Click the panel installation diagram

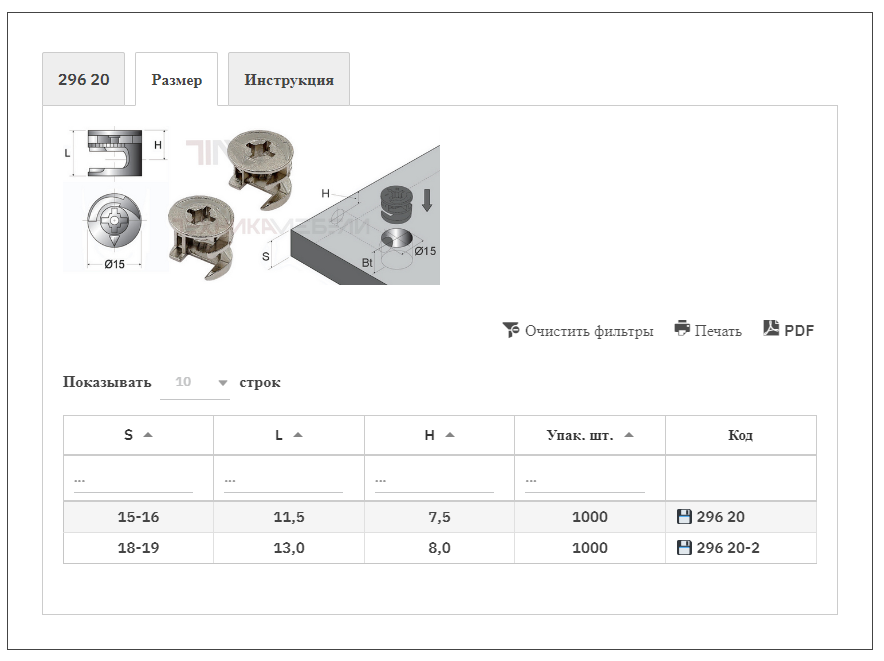[x=351, y=215]
